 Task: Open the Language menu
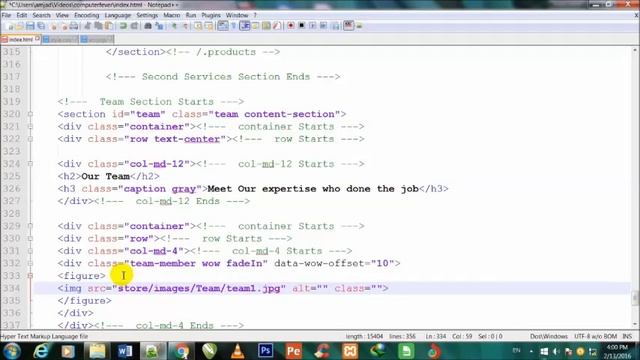tap(118, 15)
